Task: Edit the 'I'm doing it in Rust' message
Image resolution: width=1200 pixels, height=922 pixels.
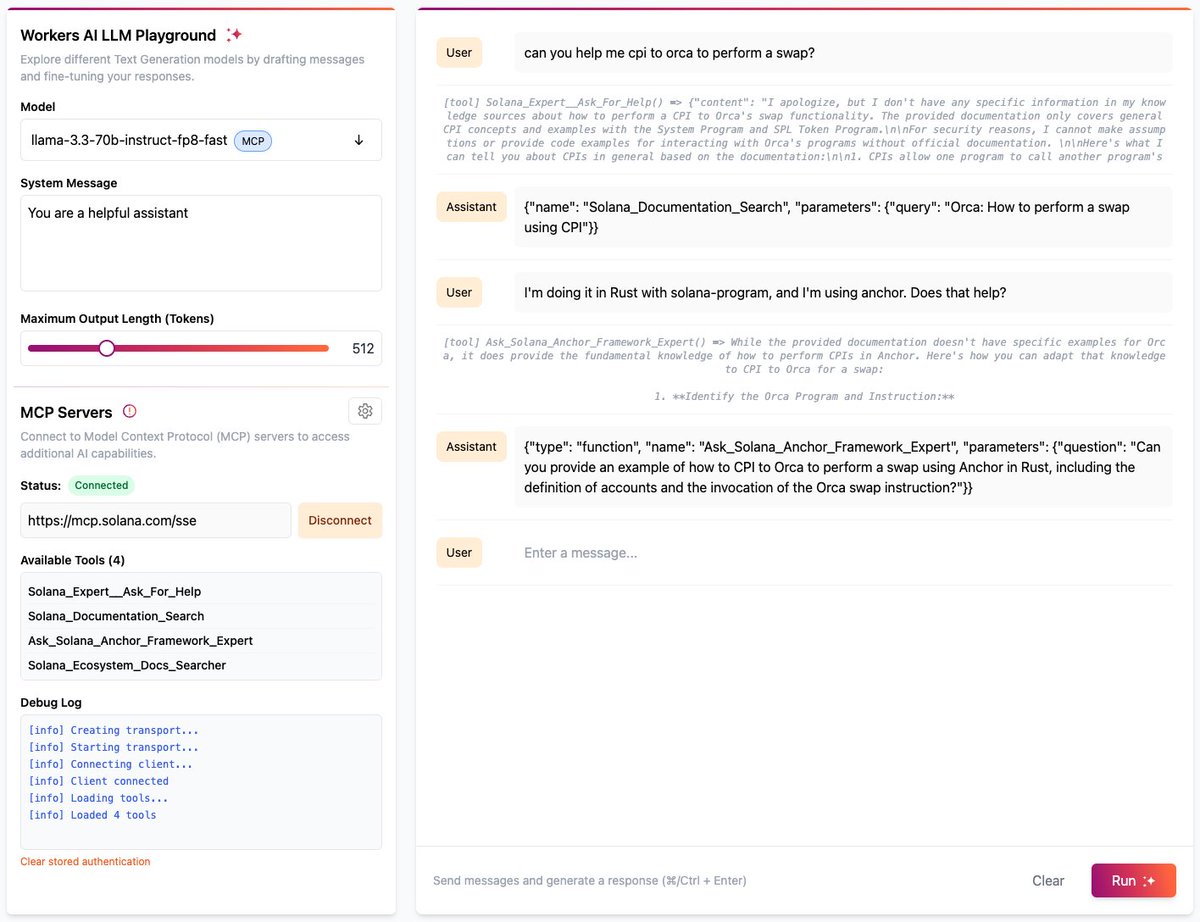Action: click(843, 293)
